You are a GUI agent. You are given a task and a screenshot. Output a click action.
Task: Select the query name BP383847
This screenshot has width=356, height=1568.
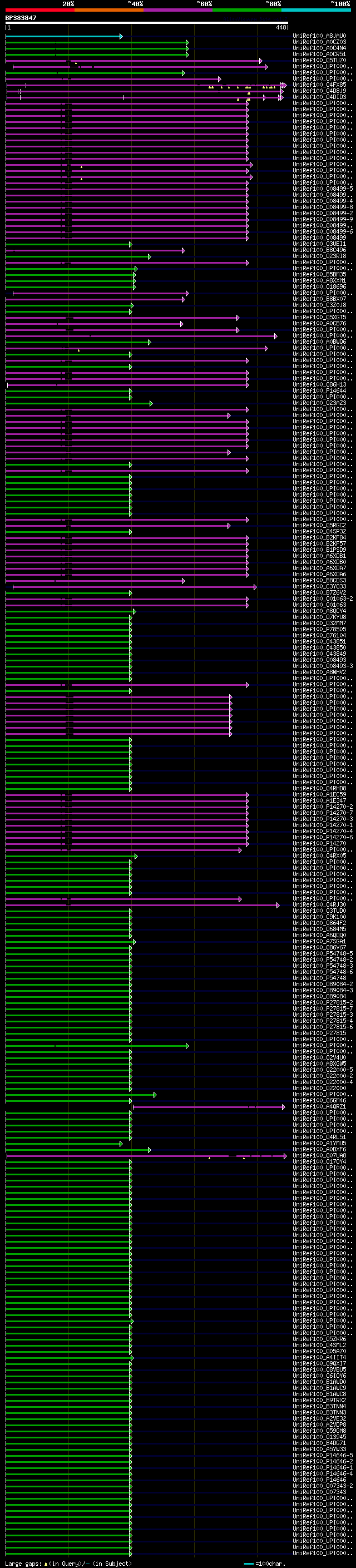coord(21,18)
